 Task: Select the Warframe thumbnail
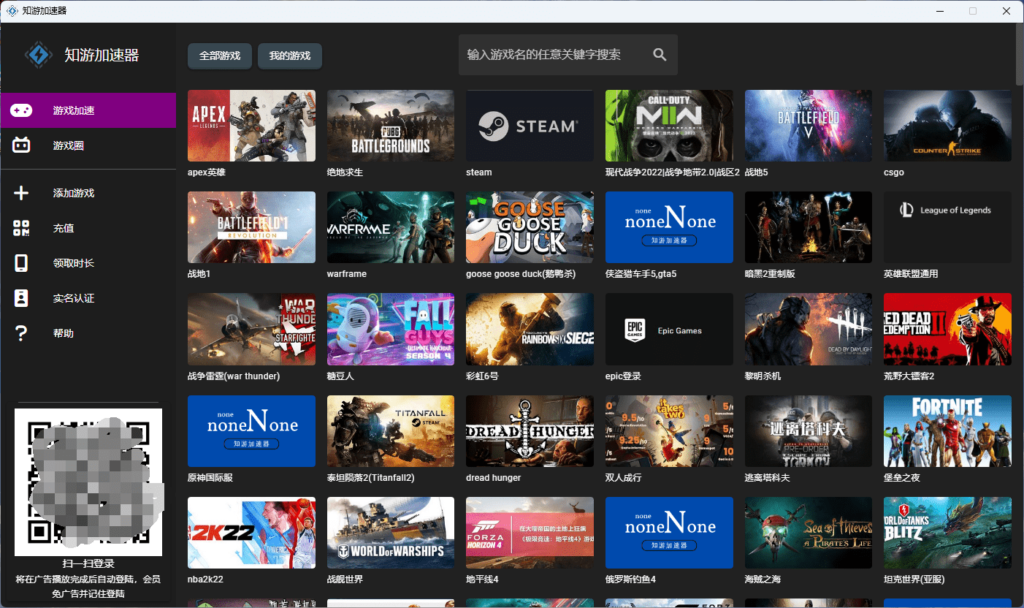point(391,227)
